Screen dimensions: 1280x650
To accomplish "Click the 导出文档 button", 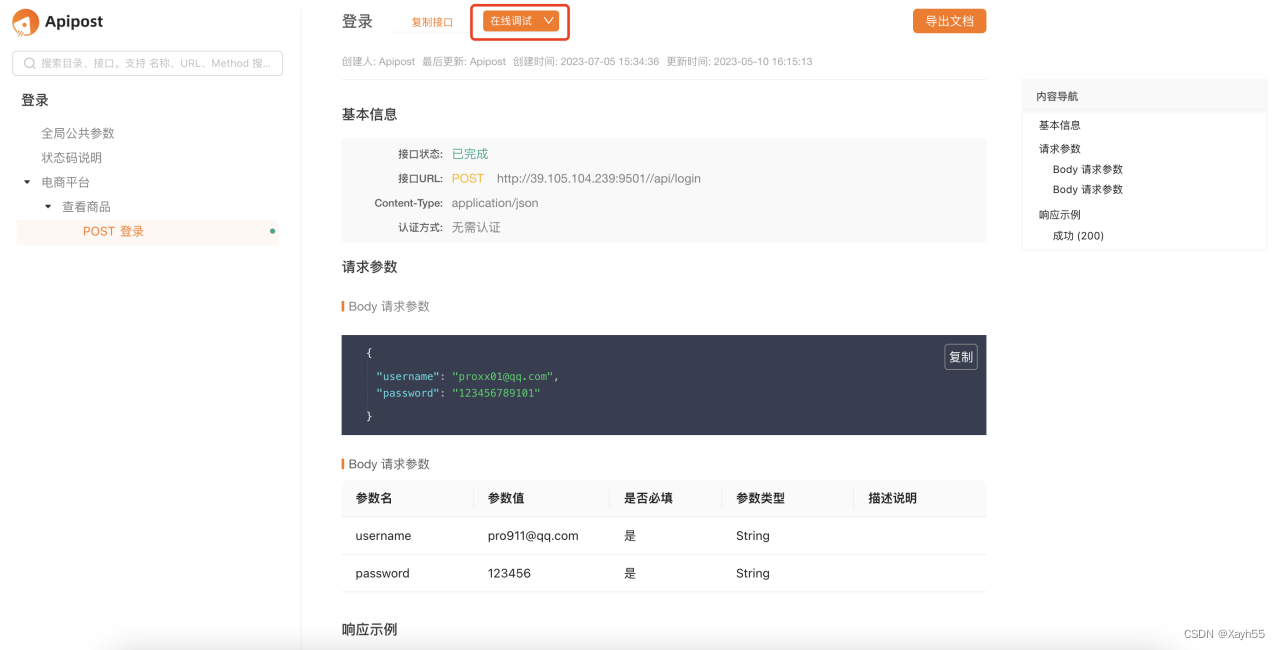I will tap(948, 19).
